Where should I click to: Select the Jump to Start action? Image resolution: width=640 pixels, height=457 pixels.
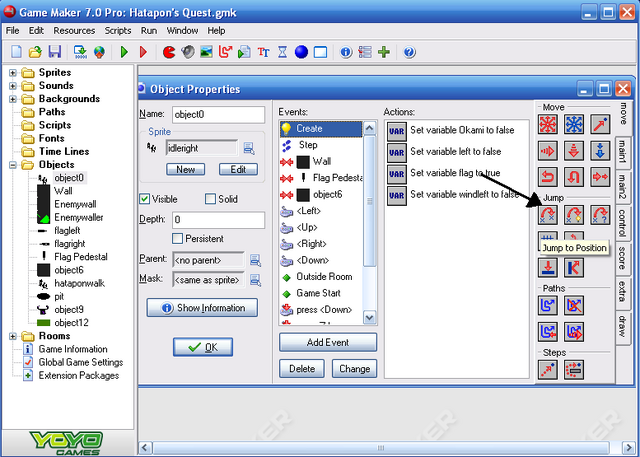[574, 215]
